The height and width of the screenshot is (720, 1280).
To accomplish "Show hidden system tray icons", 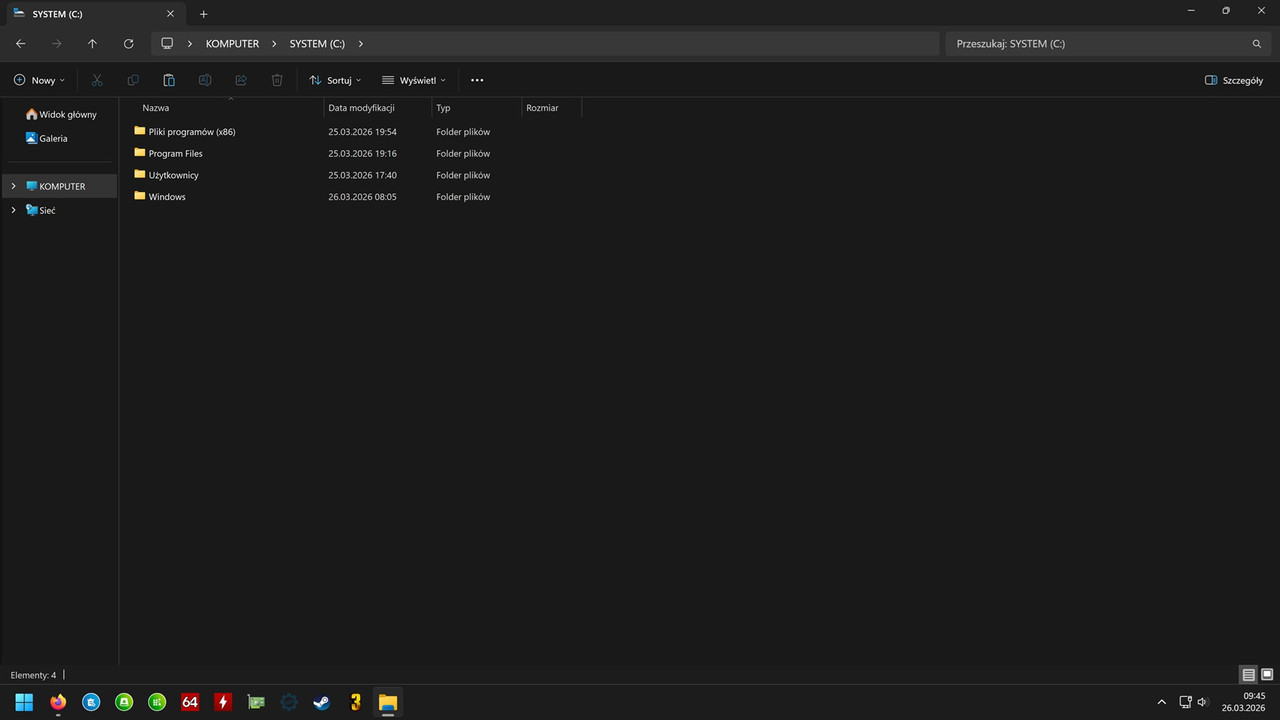I will click(x=1161, y=702).
